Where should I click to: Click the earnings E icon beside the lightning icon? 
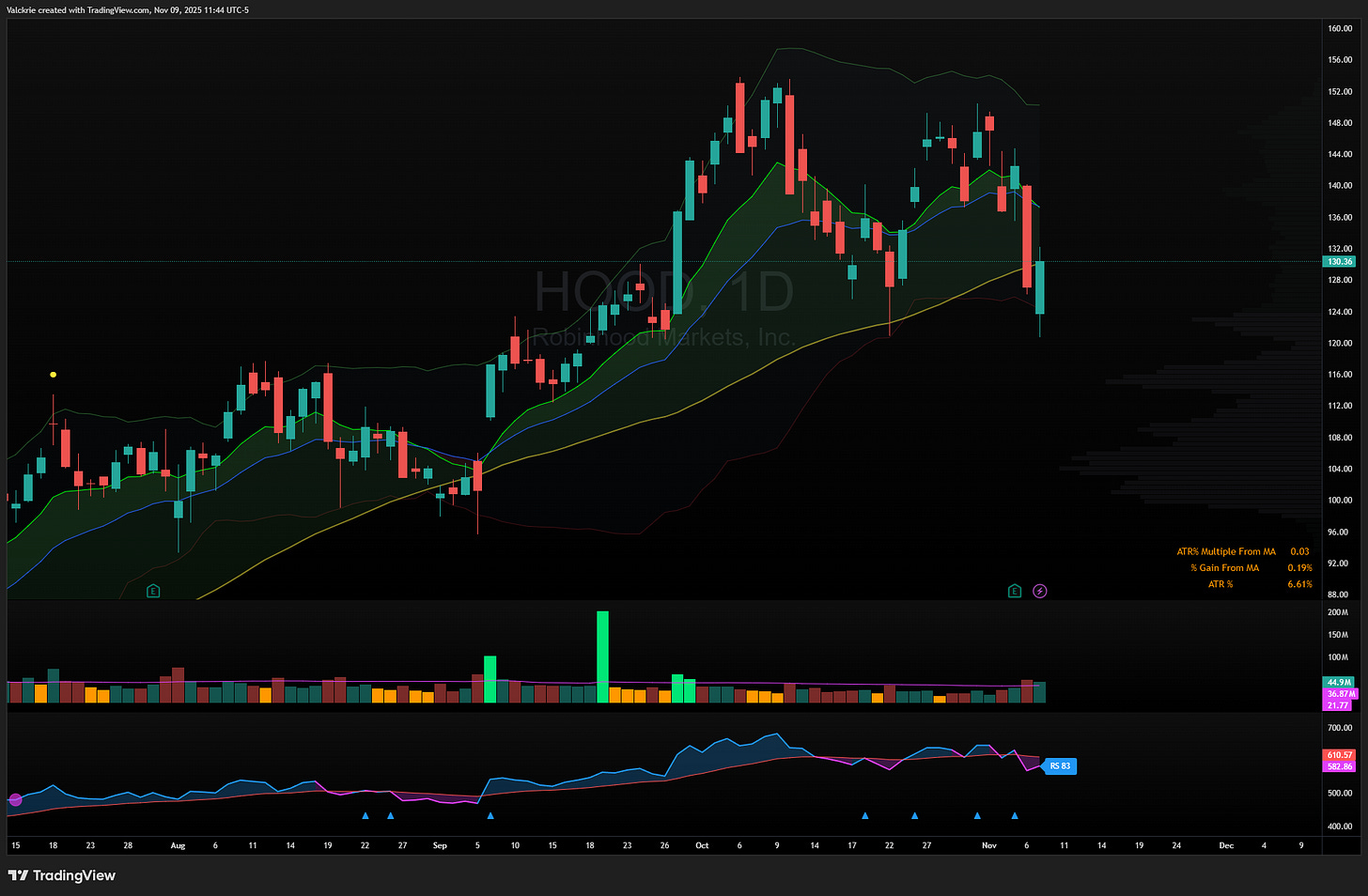tap(1014, 591)
